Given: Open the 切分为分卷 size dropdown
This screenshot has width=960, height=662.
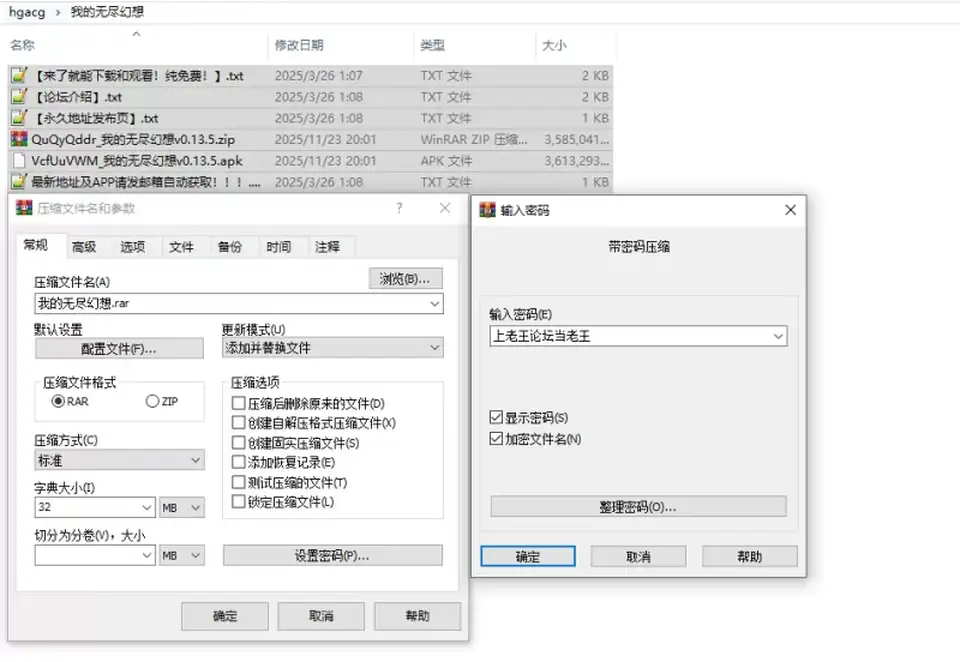Looking at the screenshot, I should click(x=147, y=555).
